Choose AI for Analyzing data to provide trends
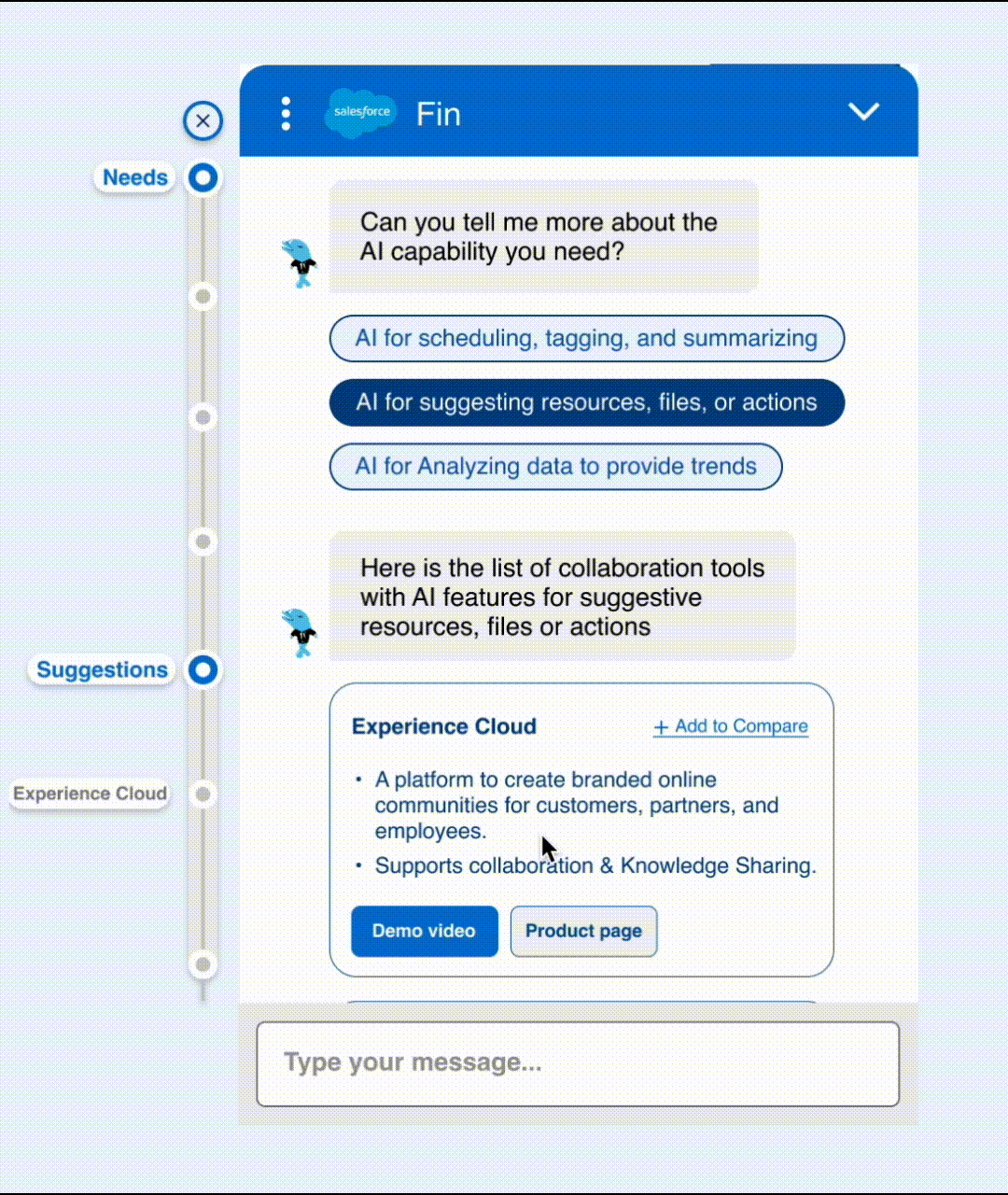 555,466
